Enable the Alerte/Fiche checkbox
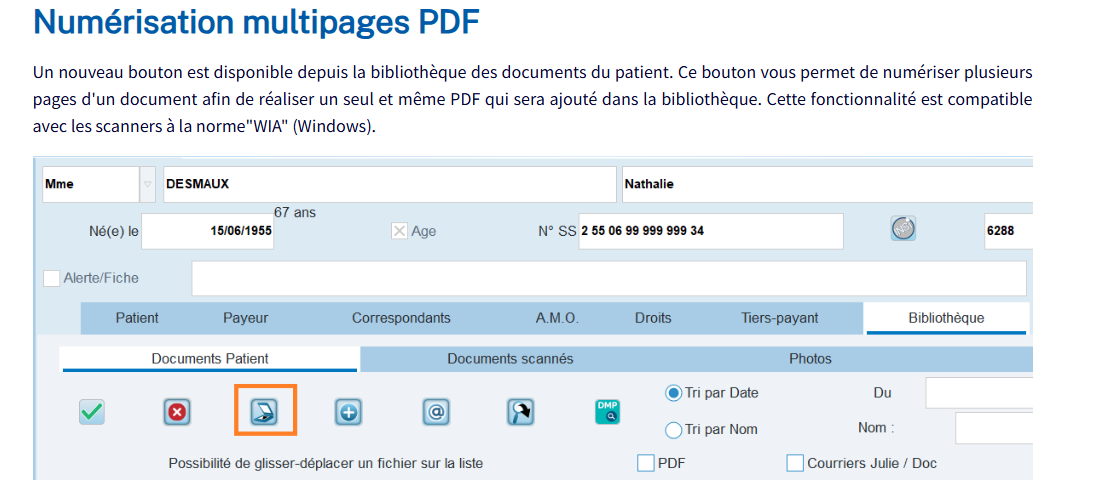The height and width of the screenshot is (497, 1107). click(x=52, y=278)
